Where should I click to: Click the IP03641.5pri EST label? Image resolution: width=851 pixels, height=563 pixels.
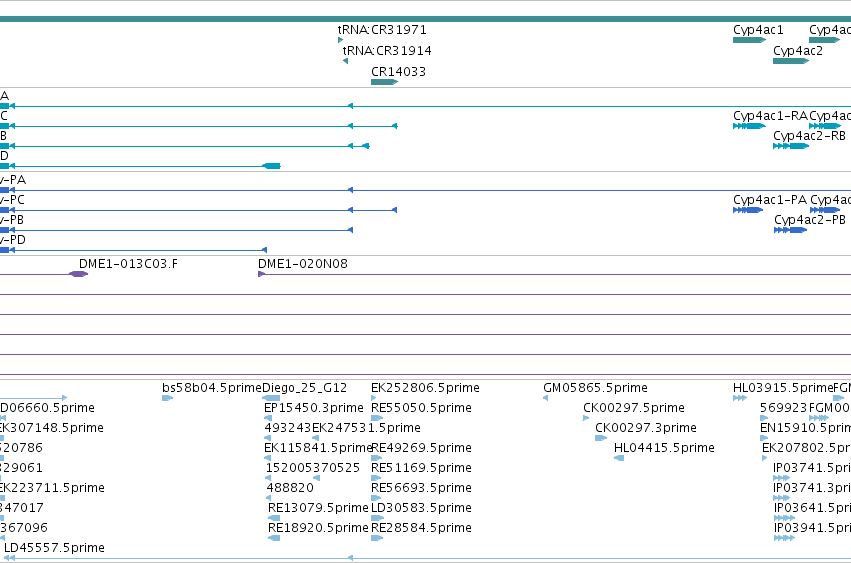[x=812, y=508]
